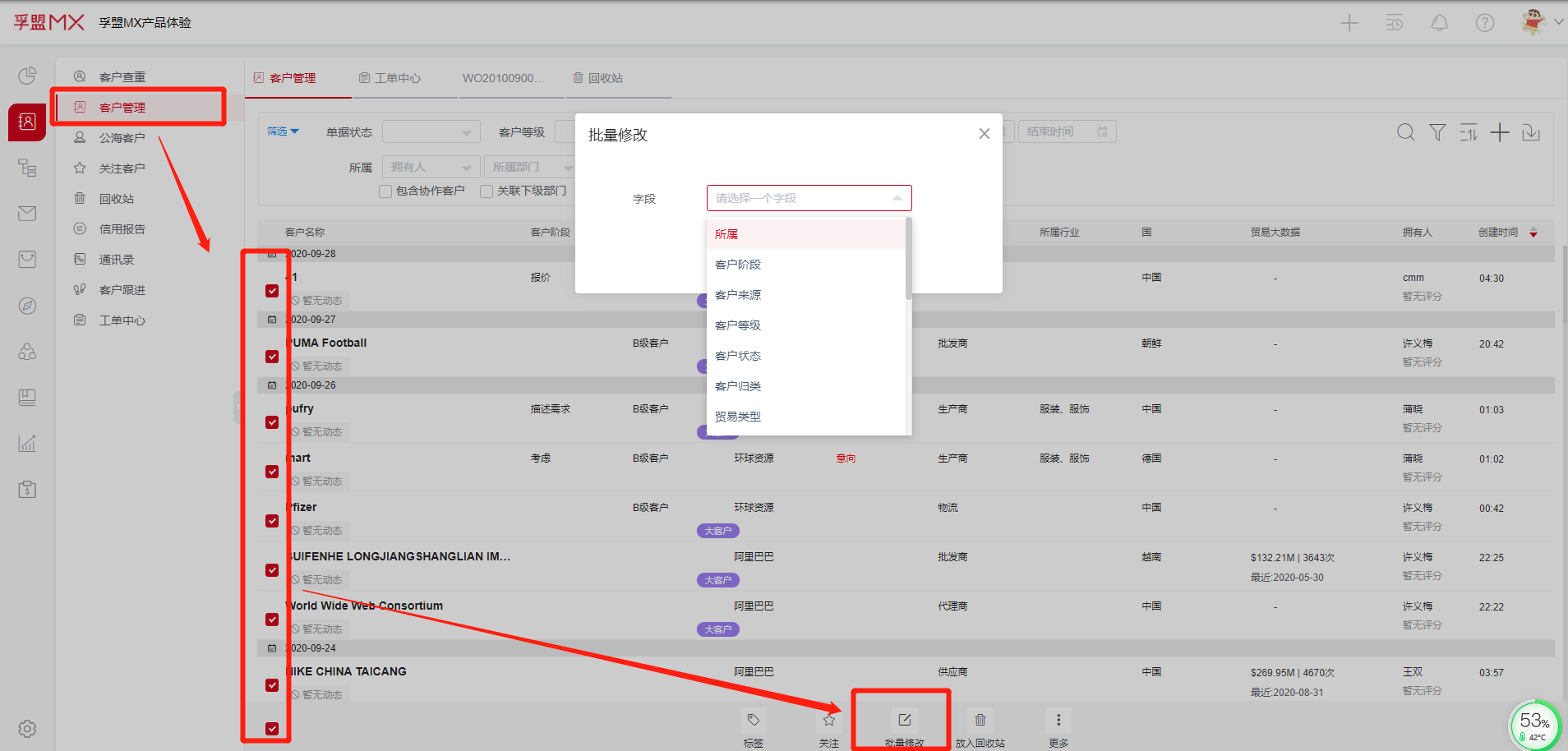This screenshot has width=1568, height=751.
Task: Enable the 包含协作客户 checkbox
Action: [385, 191]
